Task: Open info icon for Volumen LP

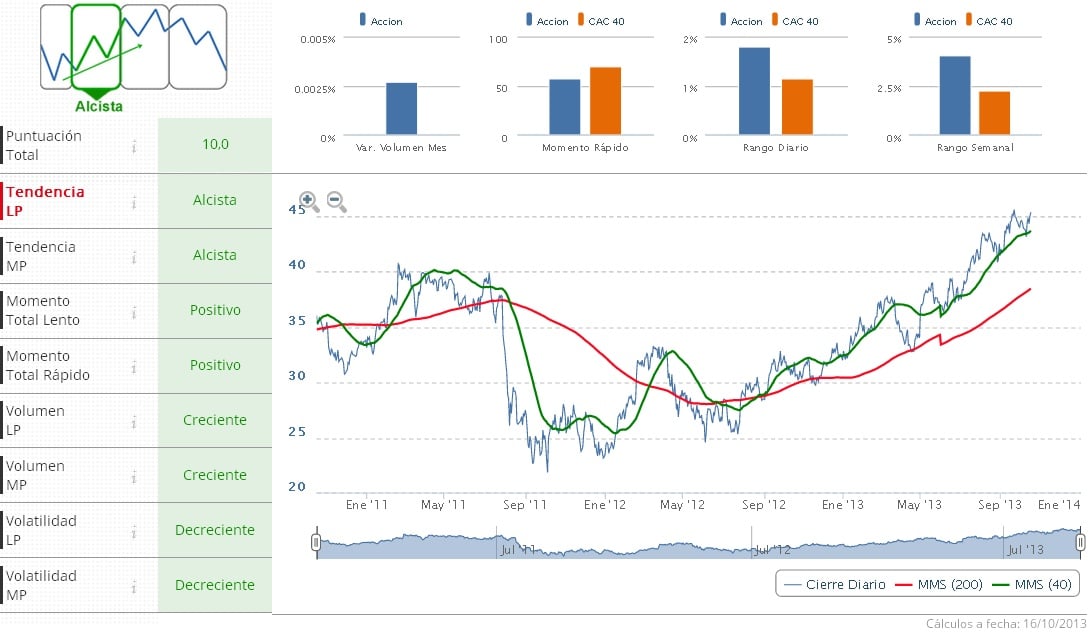Action: click(x=134, y=422)
